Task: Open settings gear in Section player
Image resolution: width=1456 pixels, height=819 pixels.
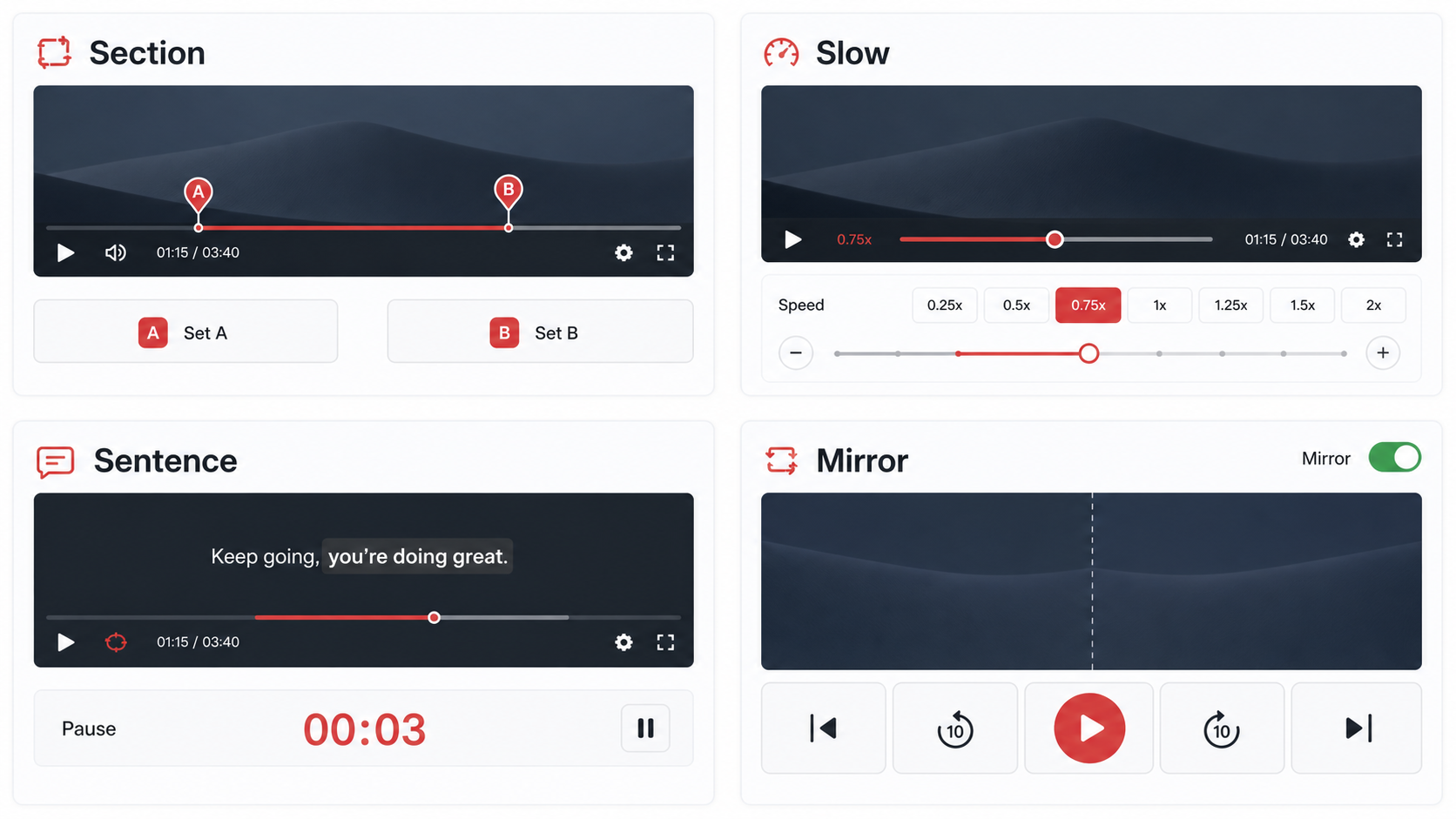Action: [624, 252]
